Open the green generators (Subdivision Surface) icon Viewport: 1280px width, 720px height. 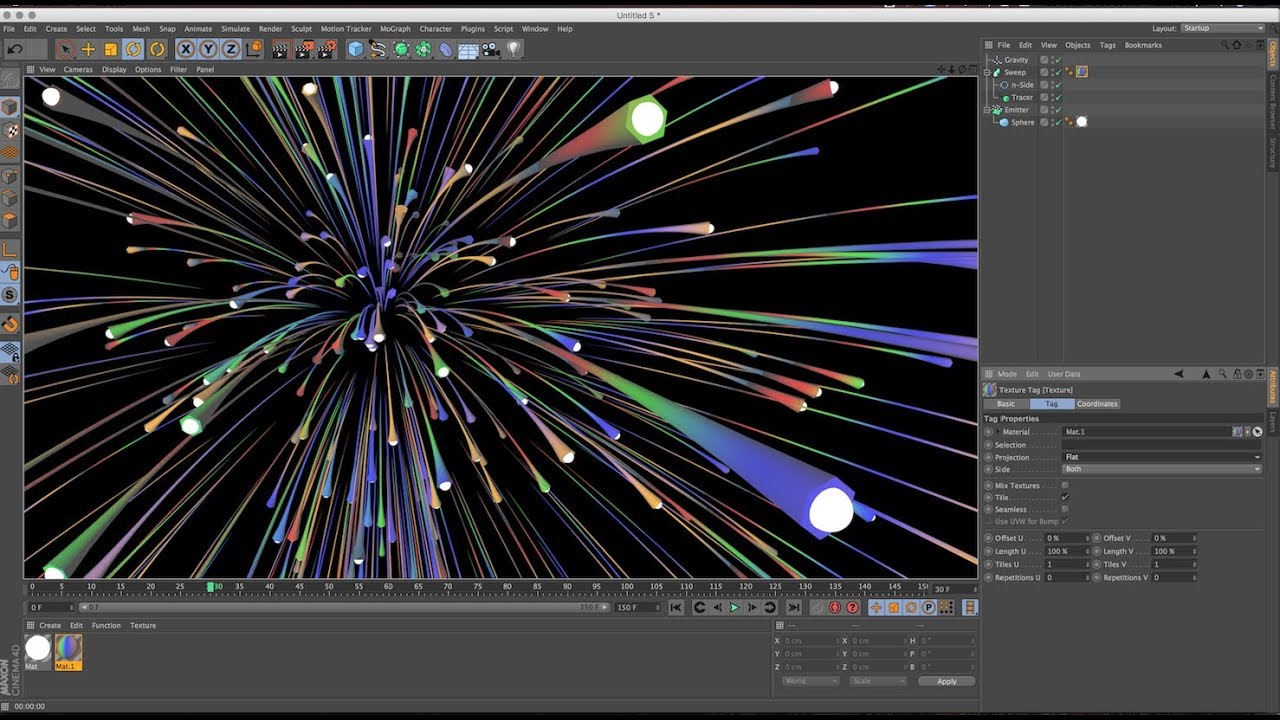401,49
